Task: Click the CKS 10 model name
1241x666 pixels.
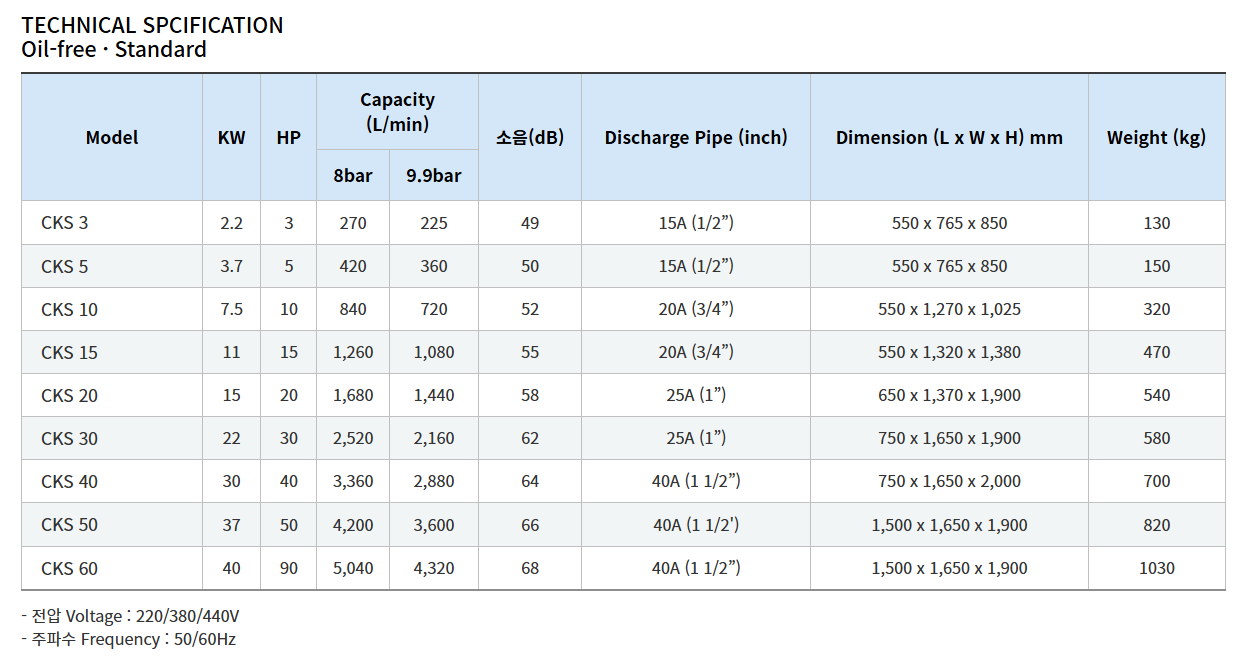Action: tap(70, 309)
